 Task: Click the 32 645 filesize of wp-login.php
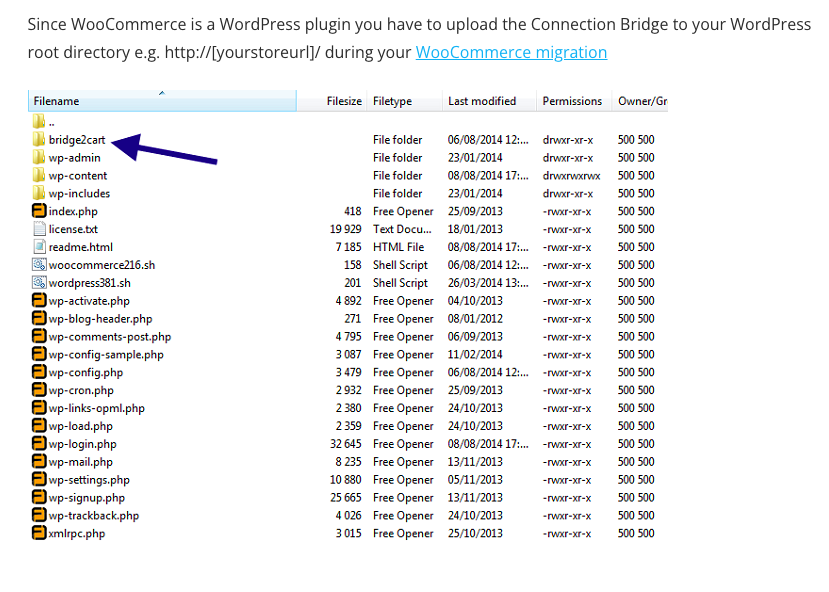pyautogui.click(x=346, y=444)
